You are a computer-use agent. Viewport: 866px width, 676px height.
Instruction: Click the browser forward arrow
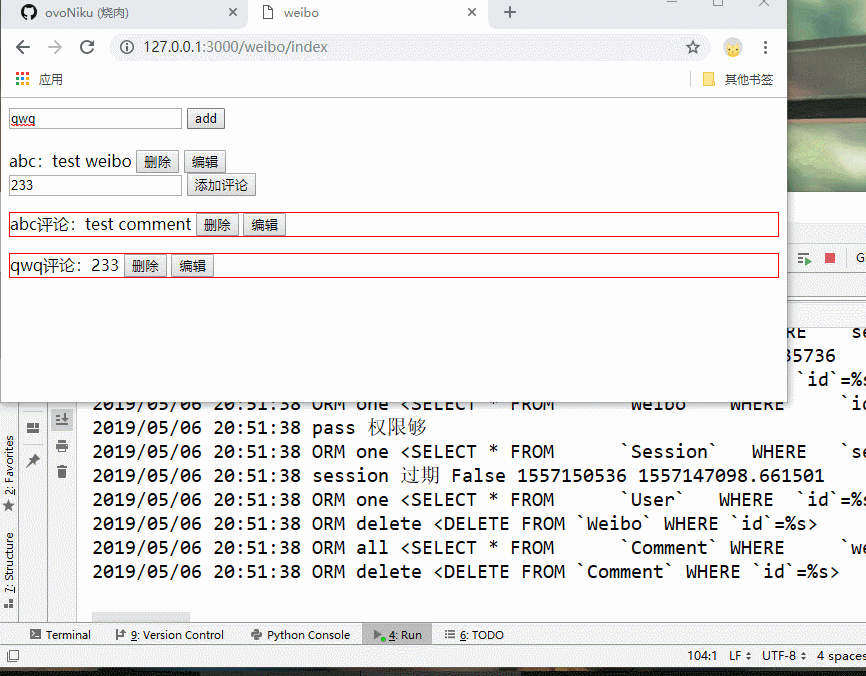(55, 47)
